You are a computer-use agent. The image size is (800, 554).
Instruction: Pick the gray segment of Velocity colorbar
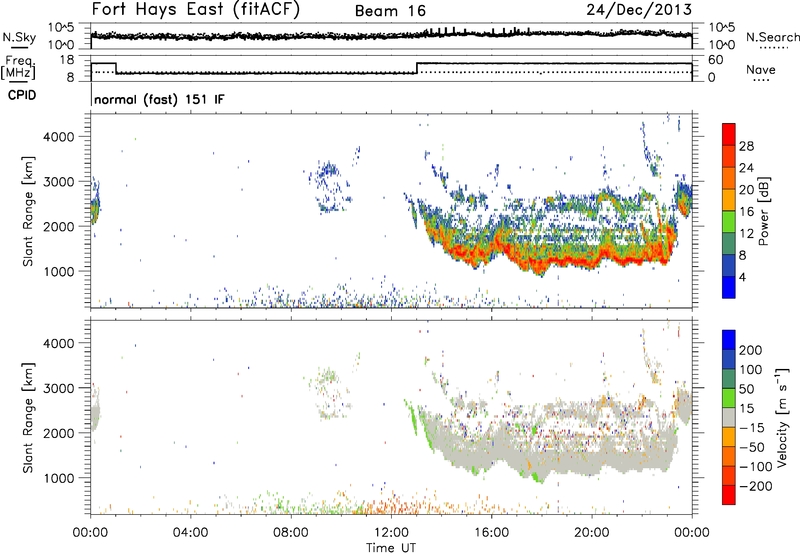tap(729, 417)
